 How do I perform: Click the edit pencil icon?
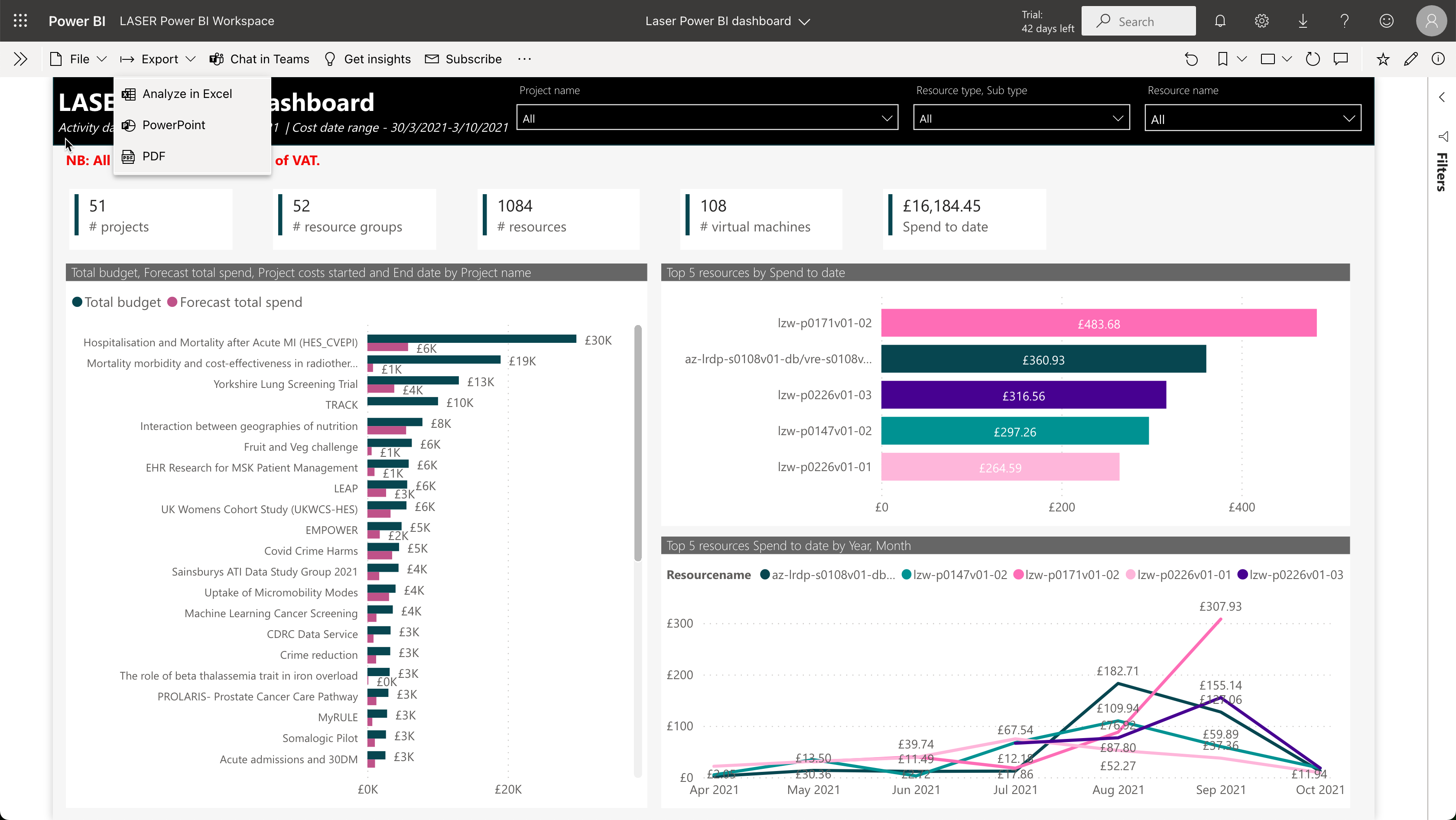[1411, 59]
